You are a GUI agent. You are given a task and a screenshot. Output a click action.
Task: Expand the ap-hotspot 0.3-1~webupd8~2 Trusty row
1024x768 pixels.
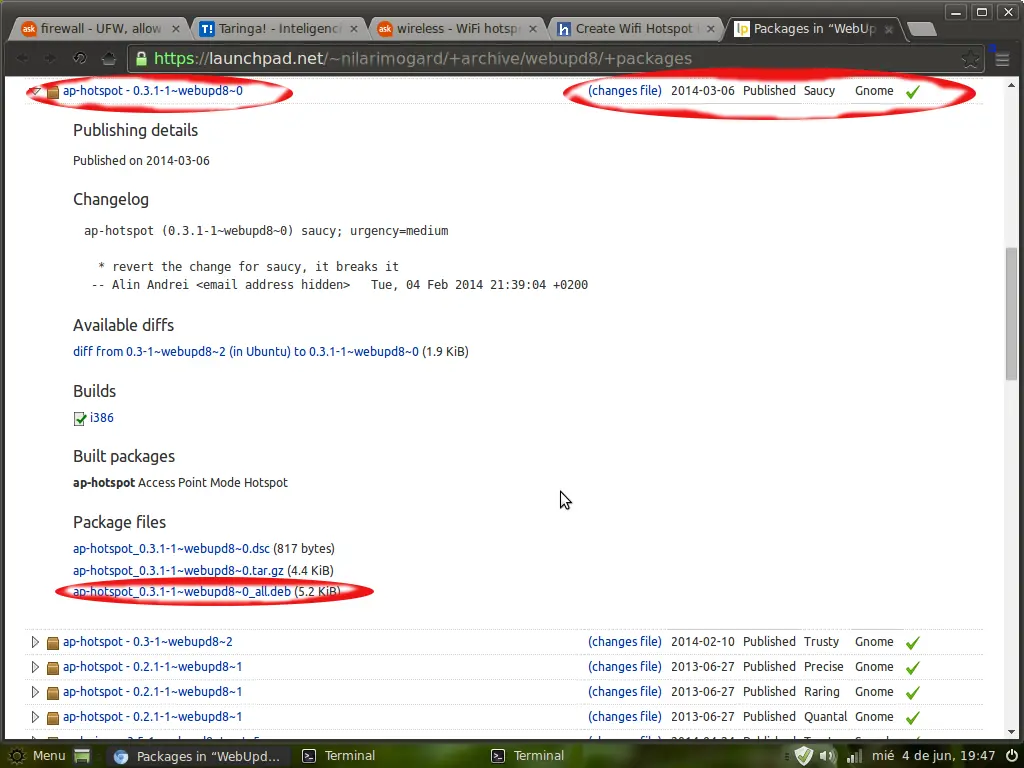(x=35, y=642)
